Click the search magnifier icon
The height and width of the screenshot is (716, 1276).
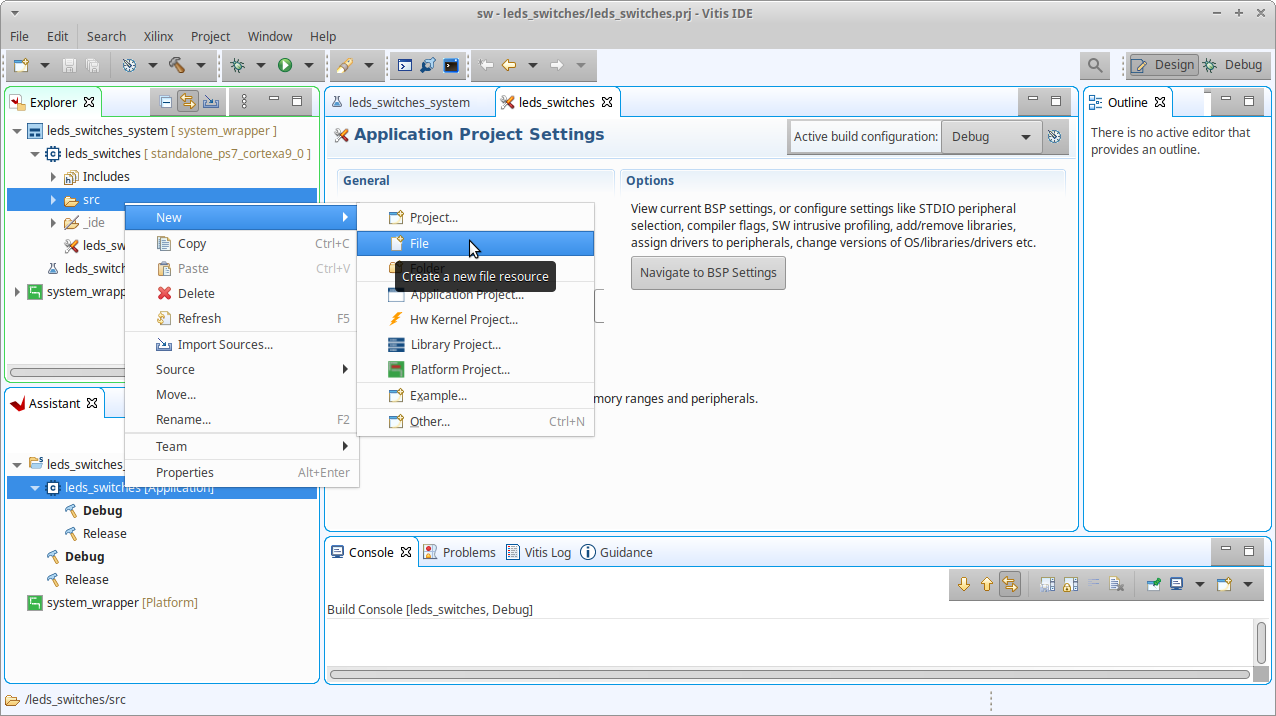(1095, 65)
